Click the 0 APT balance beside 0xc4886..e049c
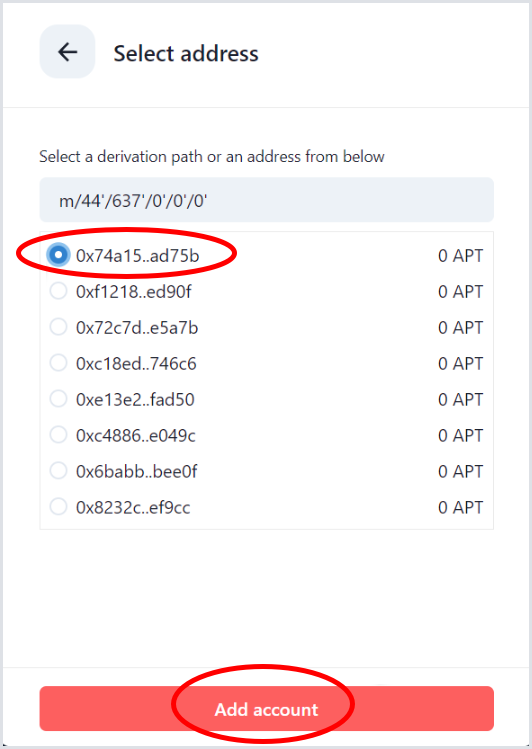532x749 pixels. point(460,436)
